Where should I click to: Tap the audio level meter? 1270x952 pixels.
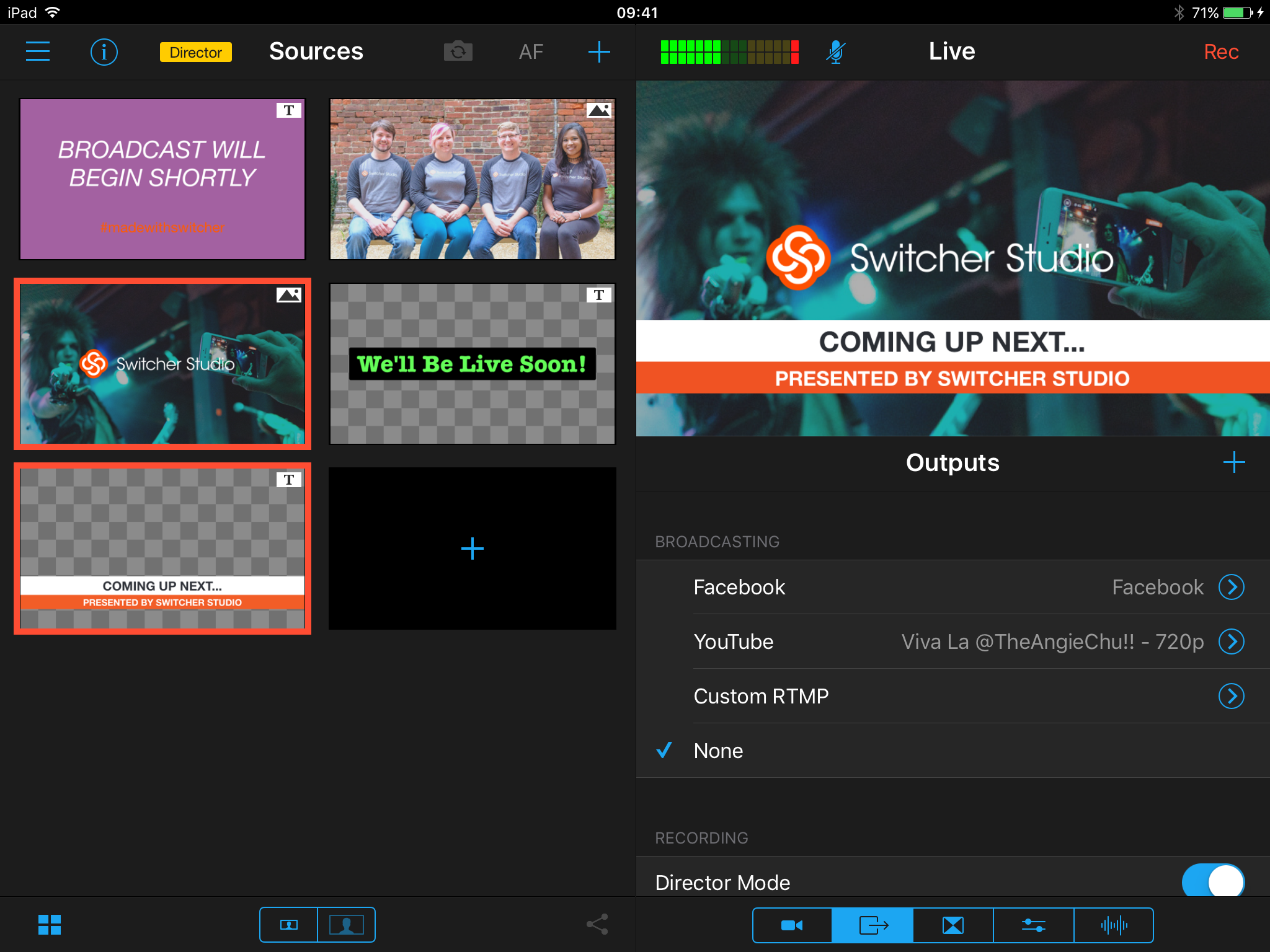tap(729, 52)
